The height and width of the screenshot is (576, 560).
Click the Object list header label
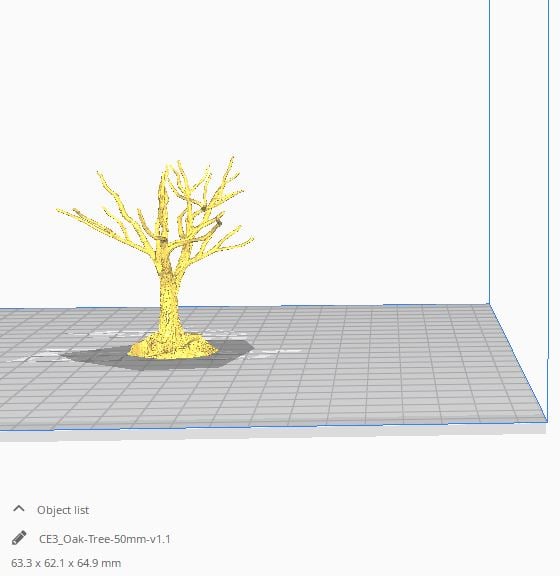coord(63,510)
